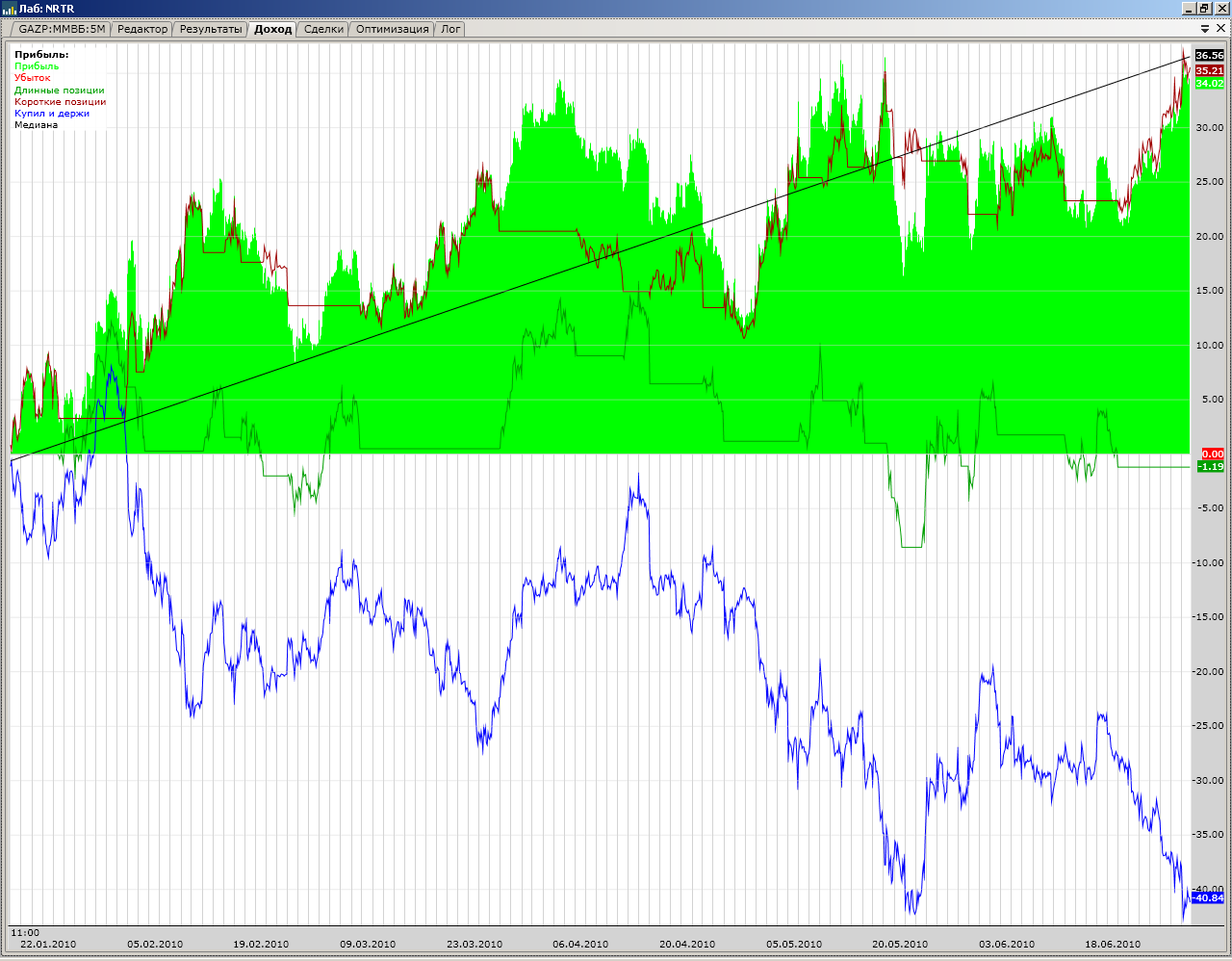Click the 10.00 axis label
Viewport: 1232px width, 961px height.
pos(1210,345)
